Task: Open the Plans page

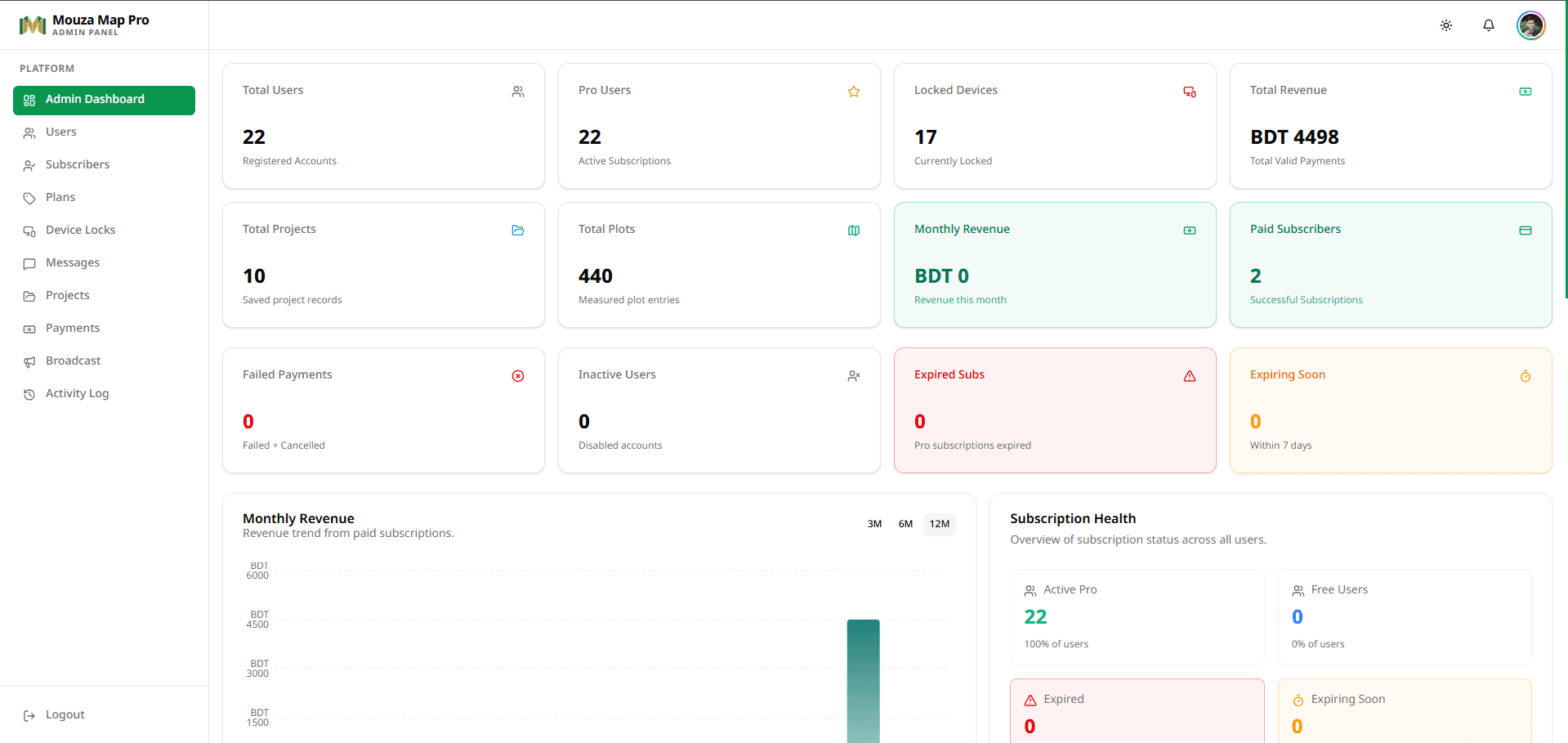Action: 104,198
